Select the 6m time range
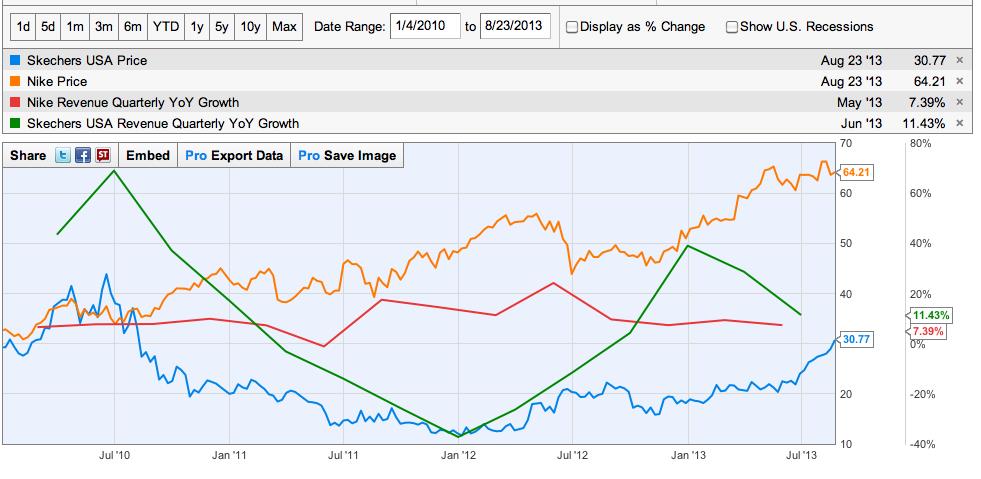 tap(132, 27)
